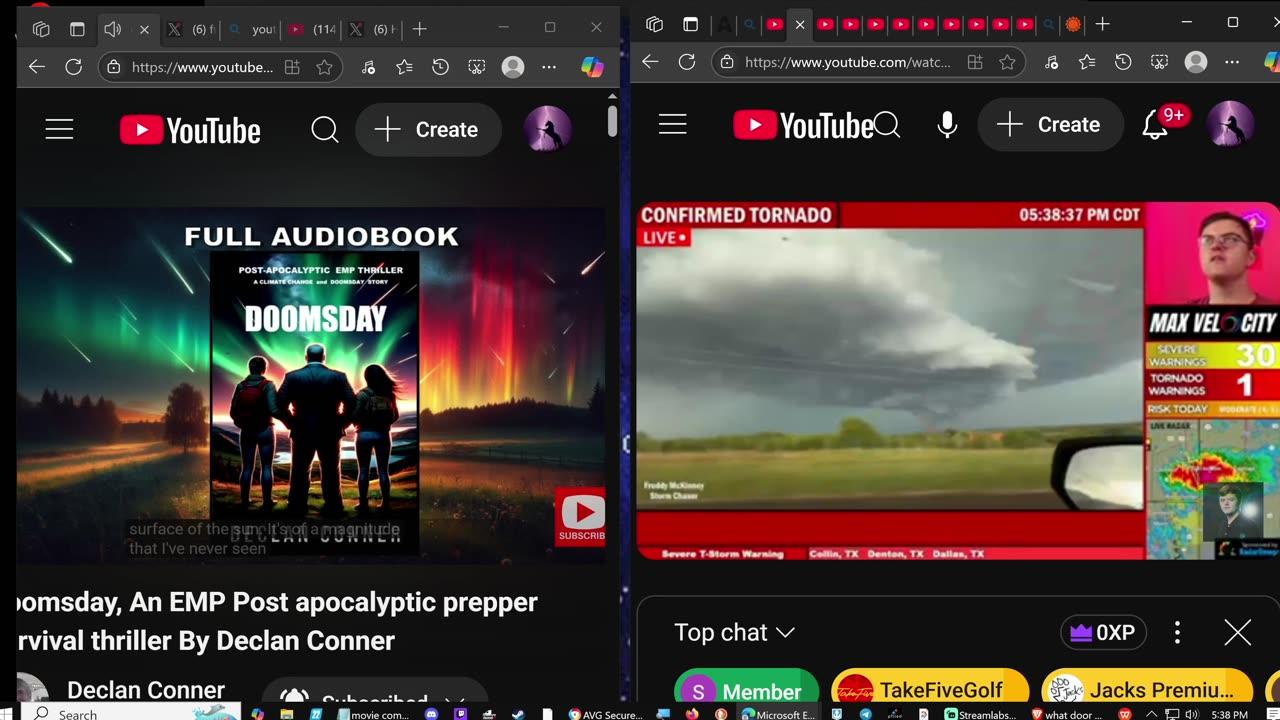Open history in right browser toolbar
Image resolution: width=1280 pixels, height=720 pixels.
[1123, 62]
